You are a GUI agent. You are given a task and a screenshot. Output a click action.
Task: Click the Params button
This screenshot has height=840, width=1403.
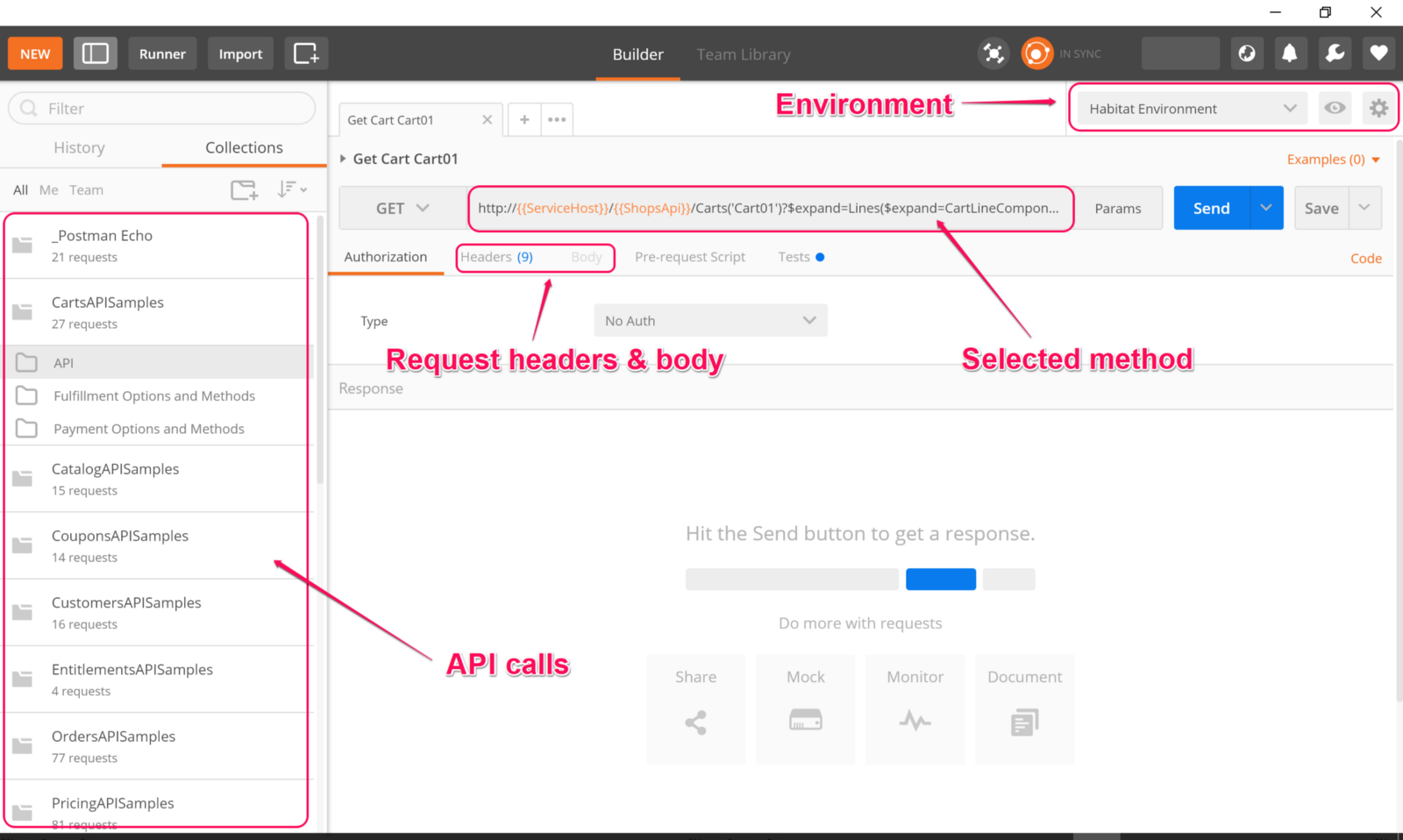coord(1118,208)
